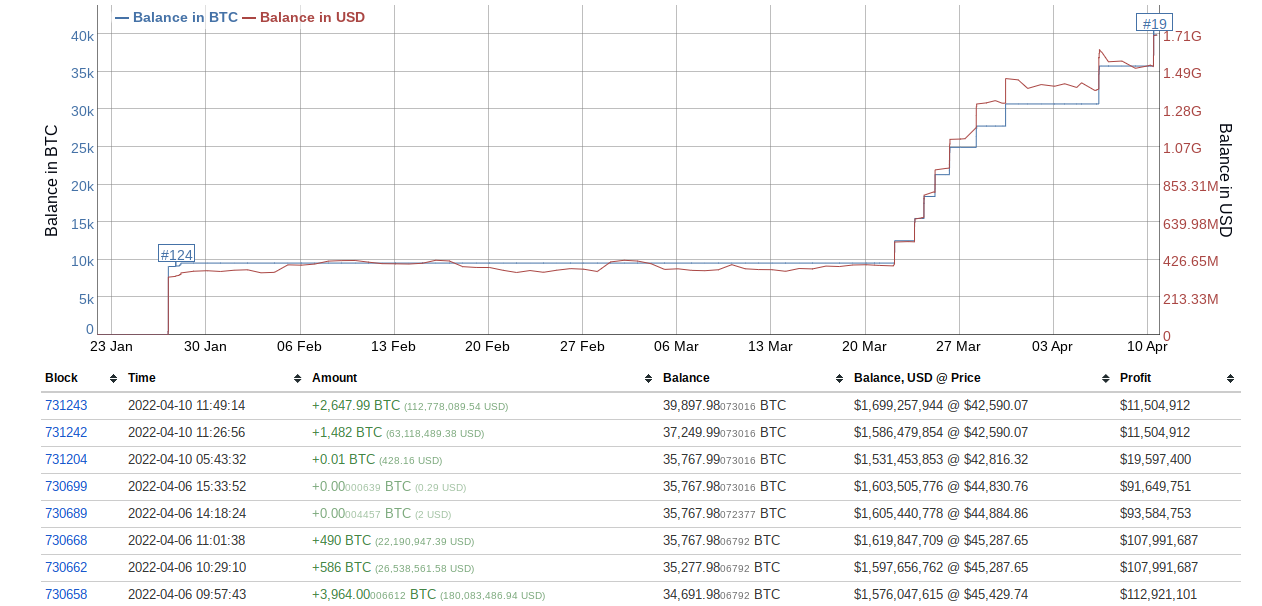Click the #19 chart annotation marker

coord(1154,24)
